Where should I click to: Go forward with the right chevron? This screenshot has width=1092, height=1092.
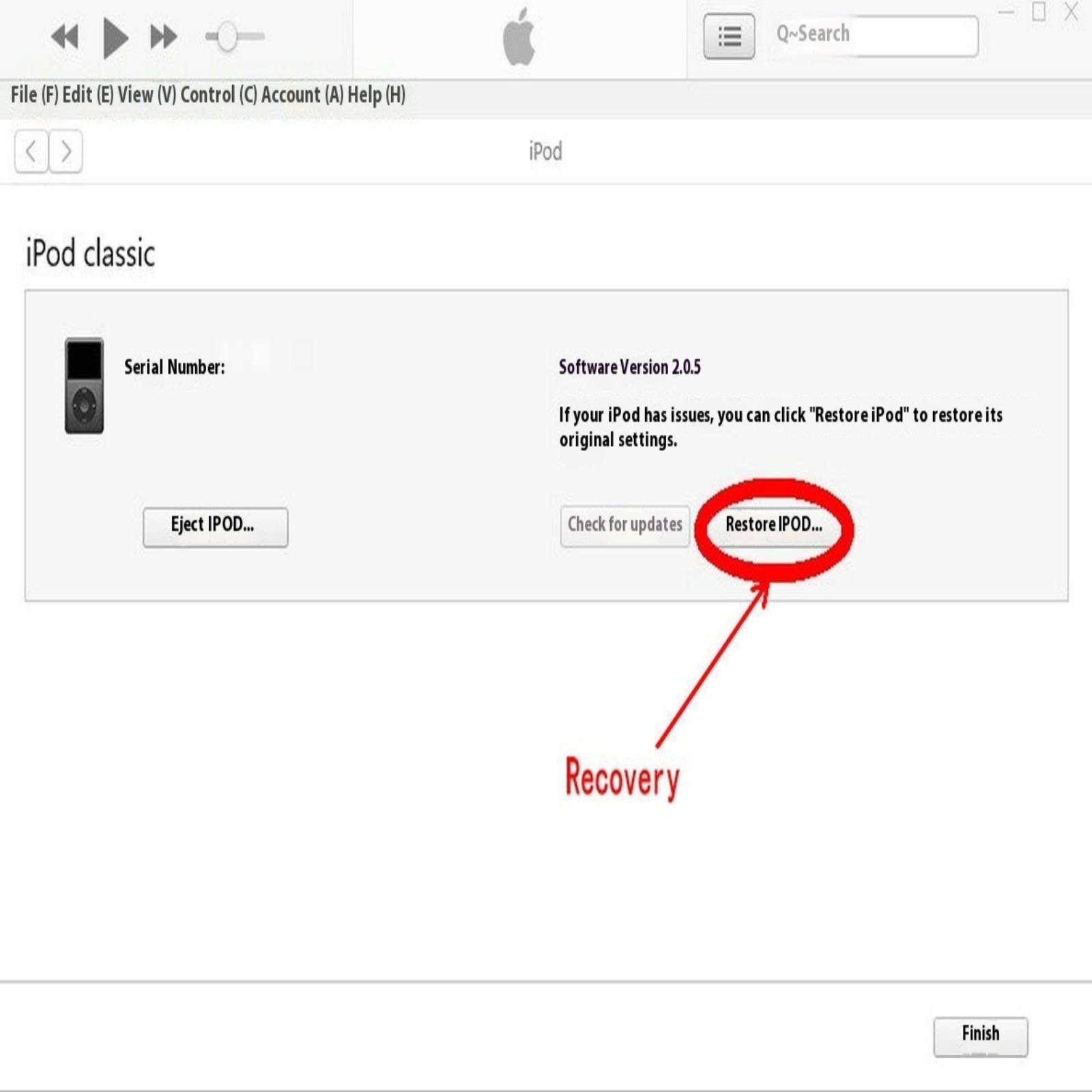(66, 151)
